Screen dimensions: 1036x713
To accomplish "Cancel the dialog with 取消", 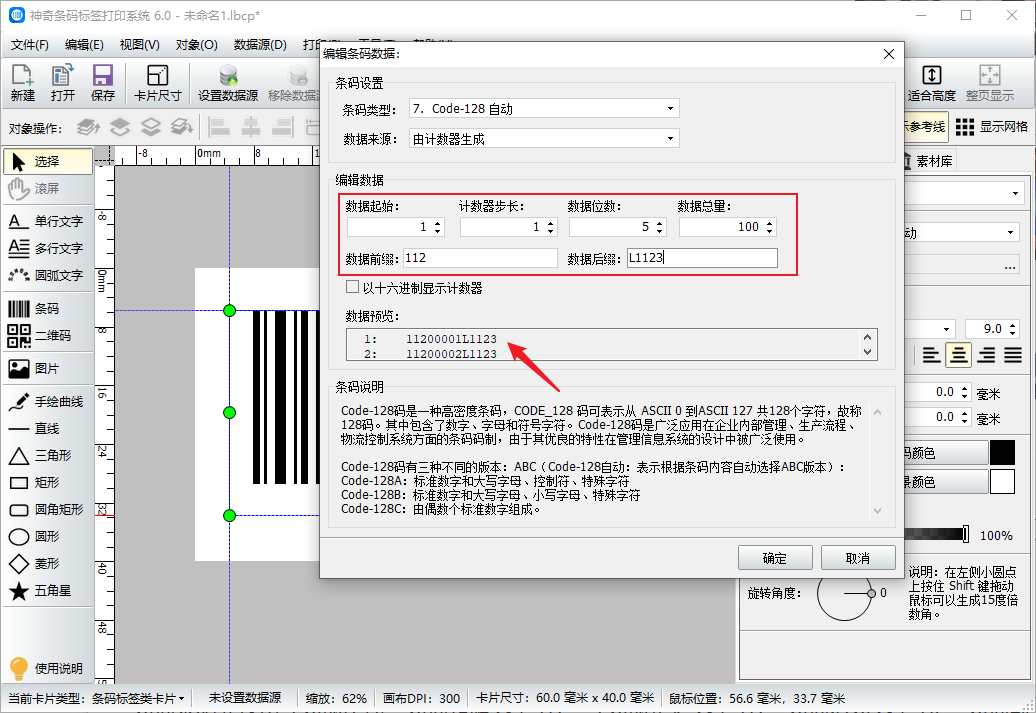I will 858,558.
